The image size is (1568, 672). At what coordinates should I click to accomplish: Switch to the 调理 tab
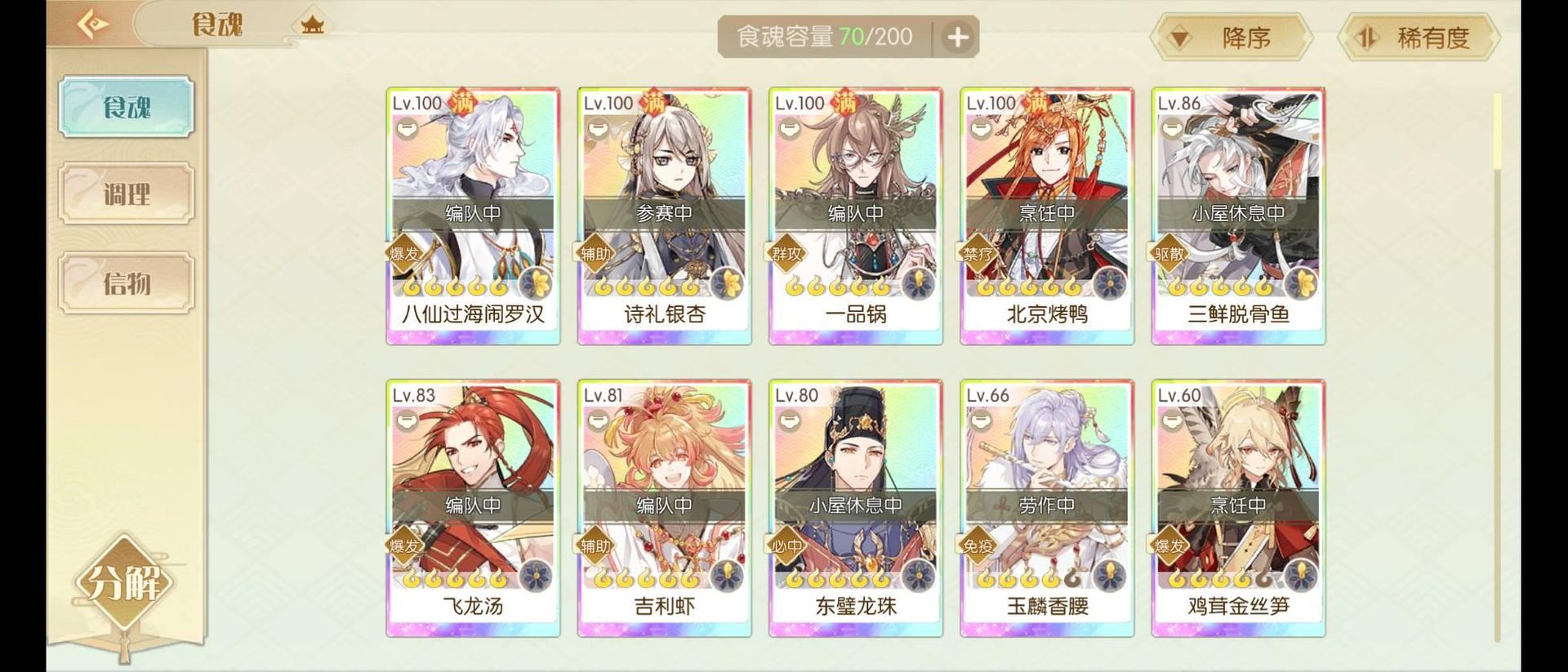(x=127, y=194)
